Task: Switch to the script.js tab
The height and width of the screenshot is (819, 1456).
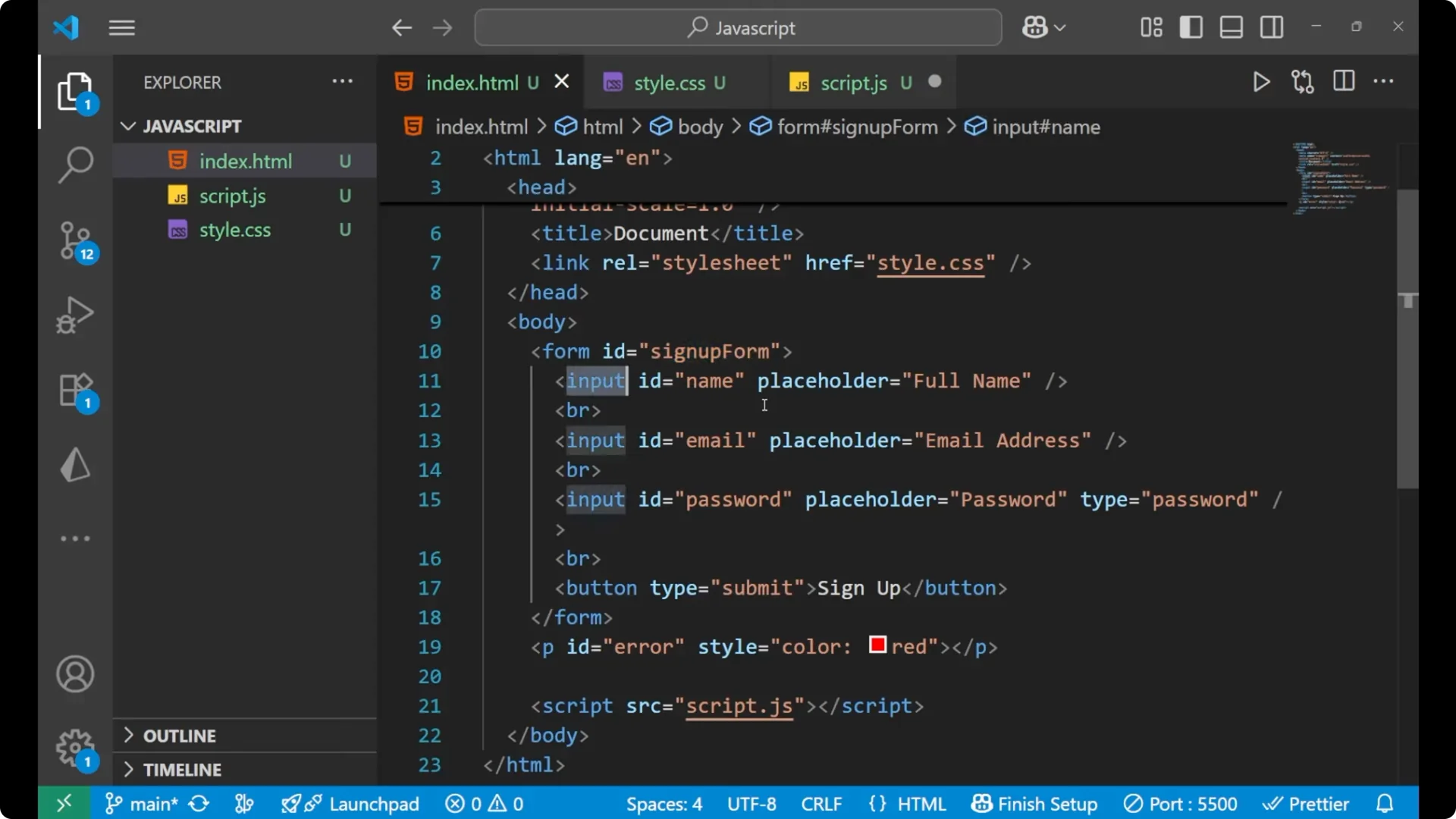Action: pos(854,83)
